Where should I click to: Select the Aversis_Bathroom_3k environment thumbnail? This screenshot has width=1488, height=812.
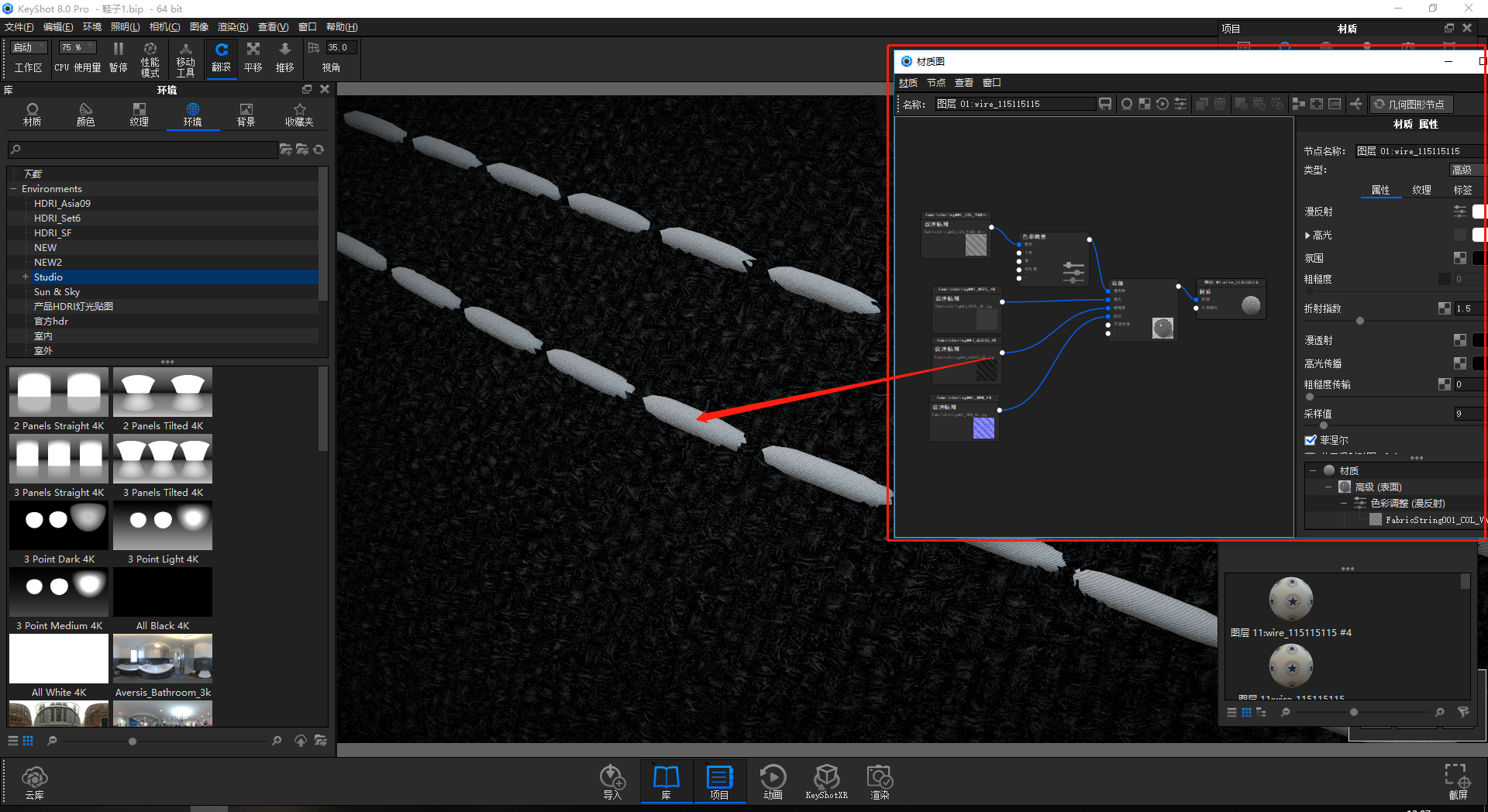coord(162,658)
